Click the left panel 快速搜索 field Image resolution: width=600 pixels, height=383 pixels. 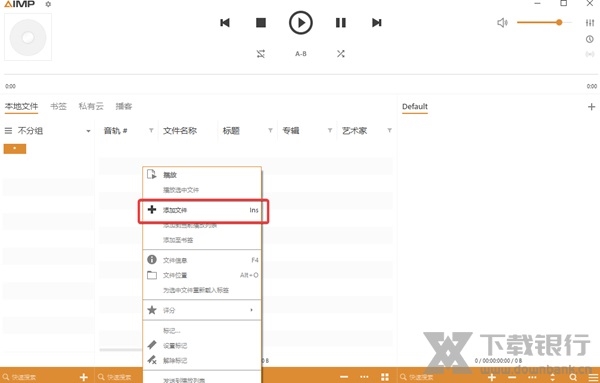[39, 377]
